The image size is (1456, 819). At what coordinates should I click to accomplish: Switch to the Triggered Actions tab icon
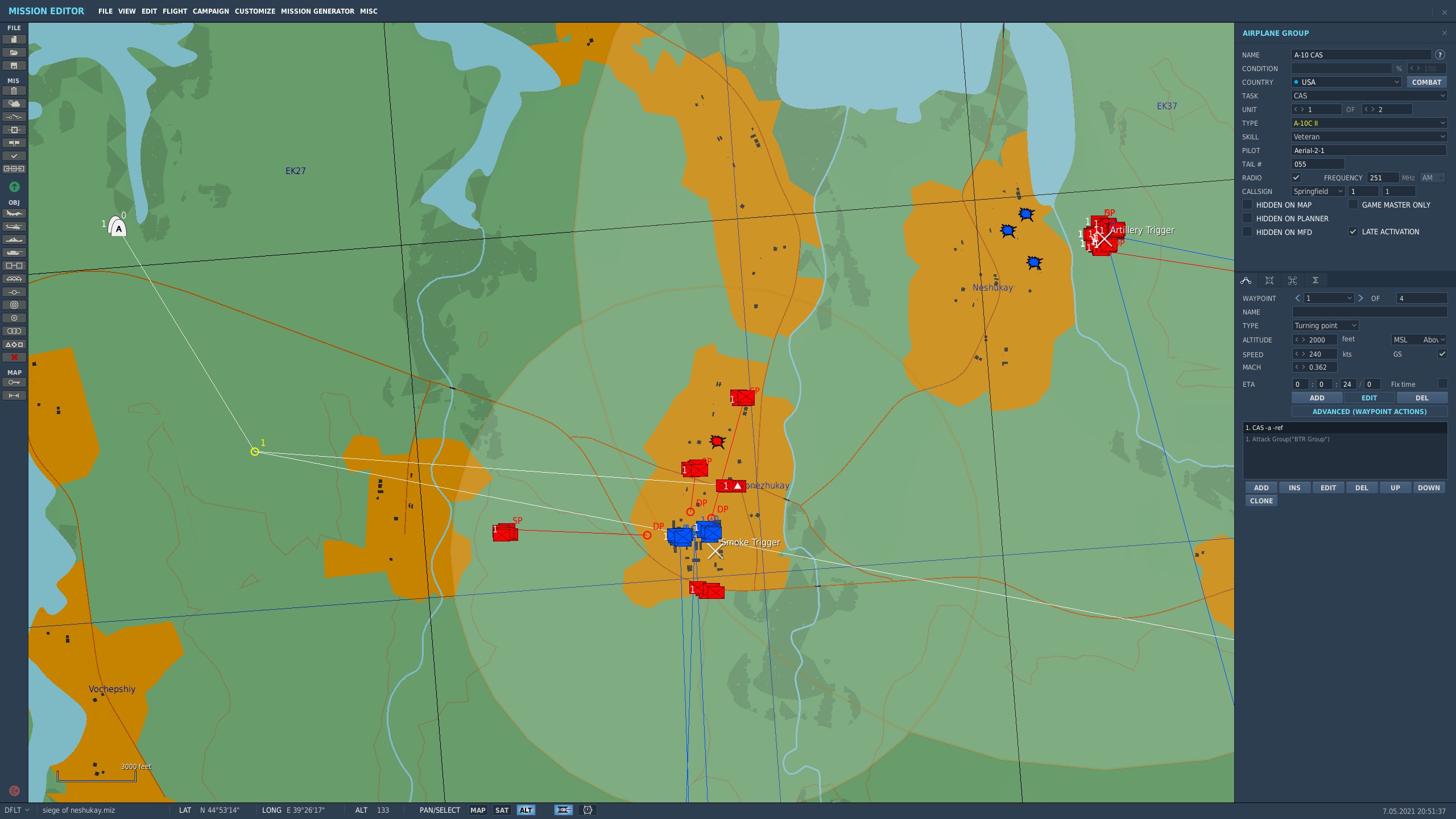coord(1292,280)
